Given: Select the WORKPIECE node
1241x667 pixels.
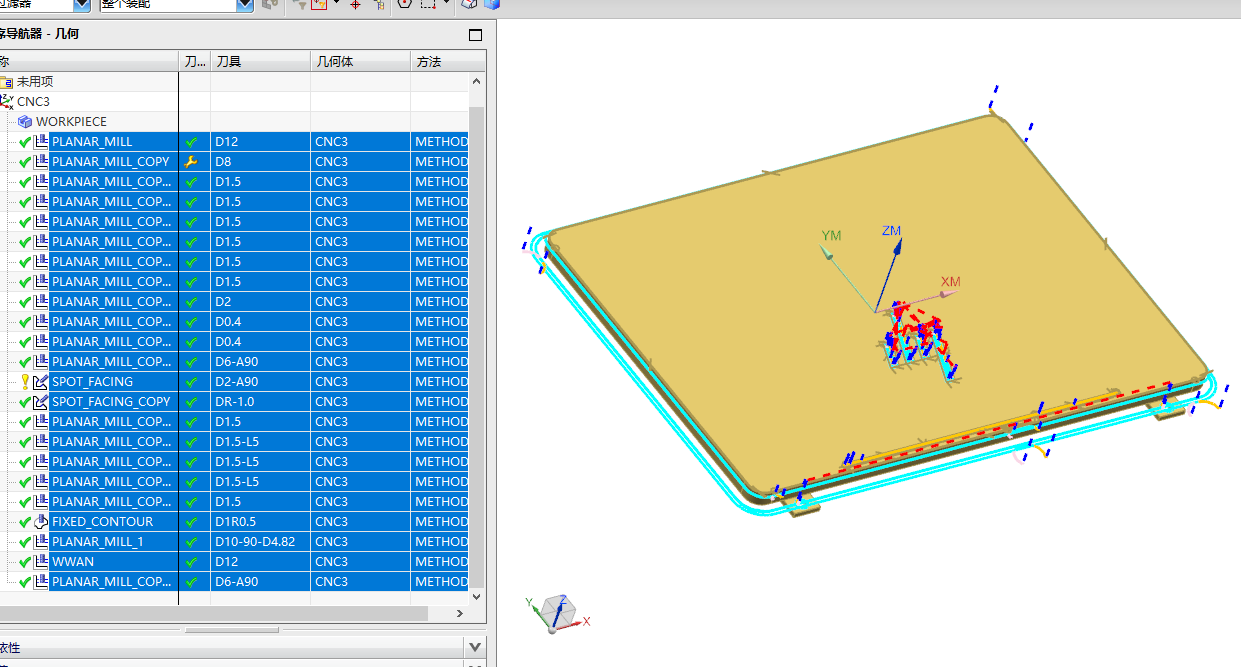Looking at the screenshot, I should pyautogui.click(x=71, y=122).
